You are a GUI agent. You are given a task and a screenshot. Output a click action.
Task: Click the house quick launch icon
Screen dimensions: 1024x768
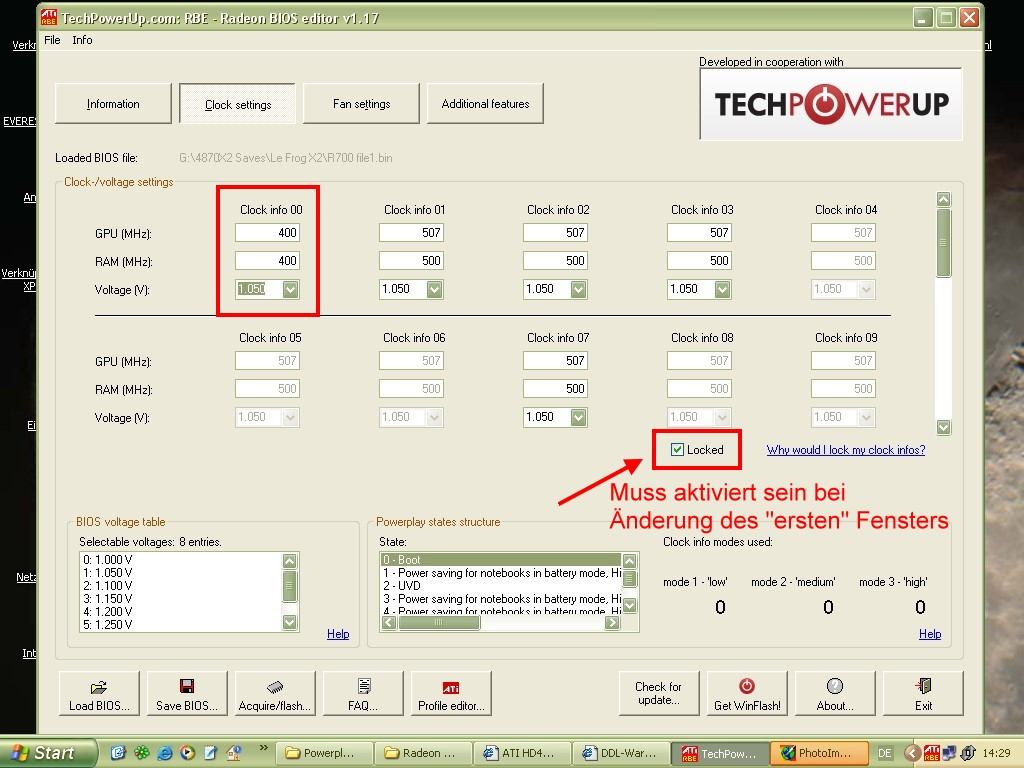point(233,753)
